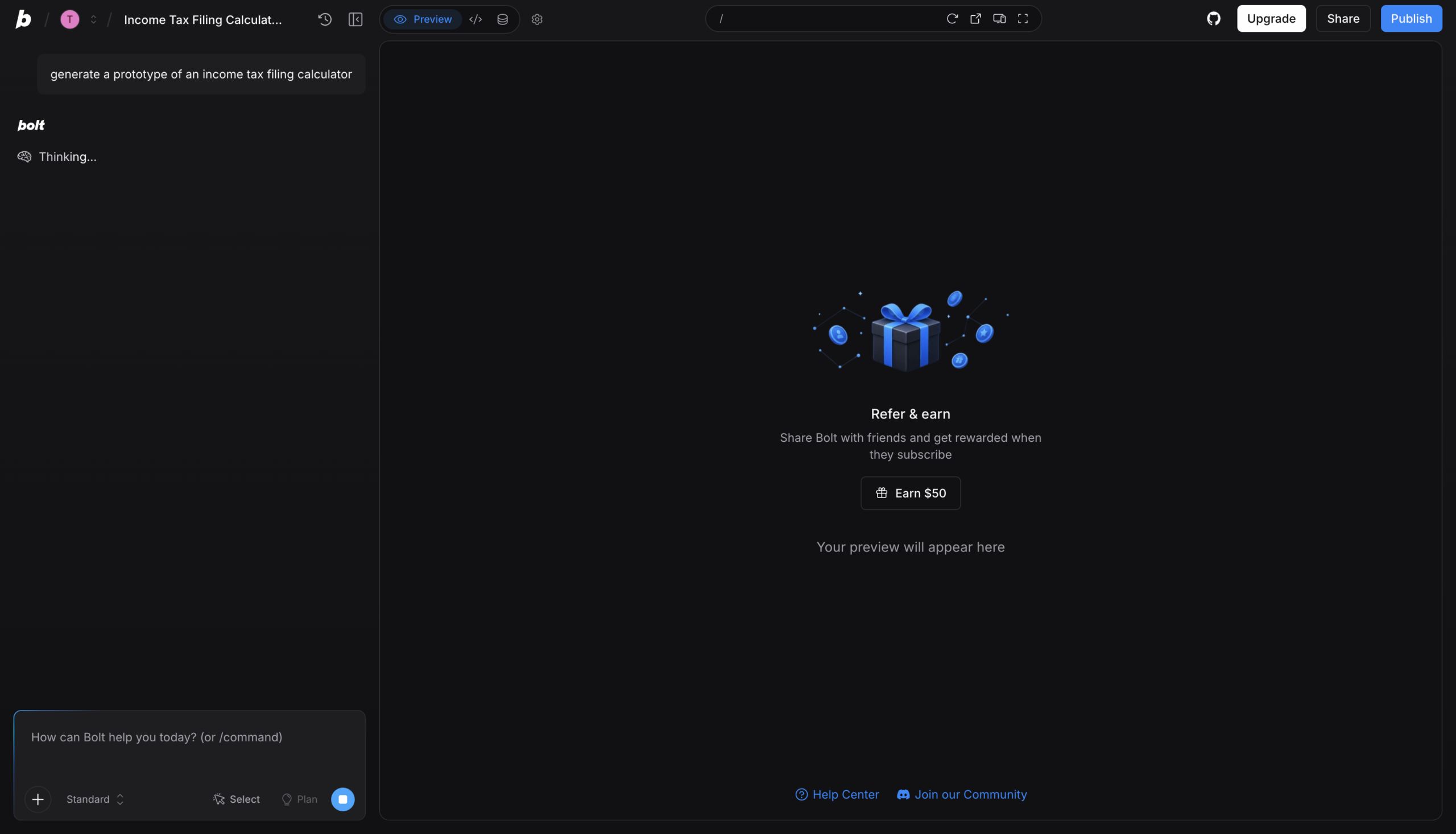Click the Share button
The height and width of the screenshot is (834, 1456).
pyautogui.click(x=1343, y=19)
